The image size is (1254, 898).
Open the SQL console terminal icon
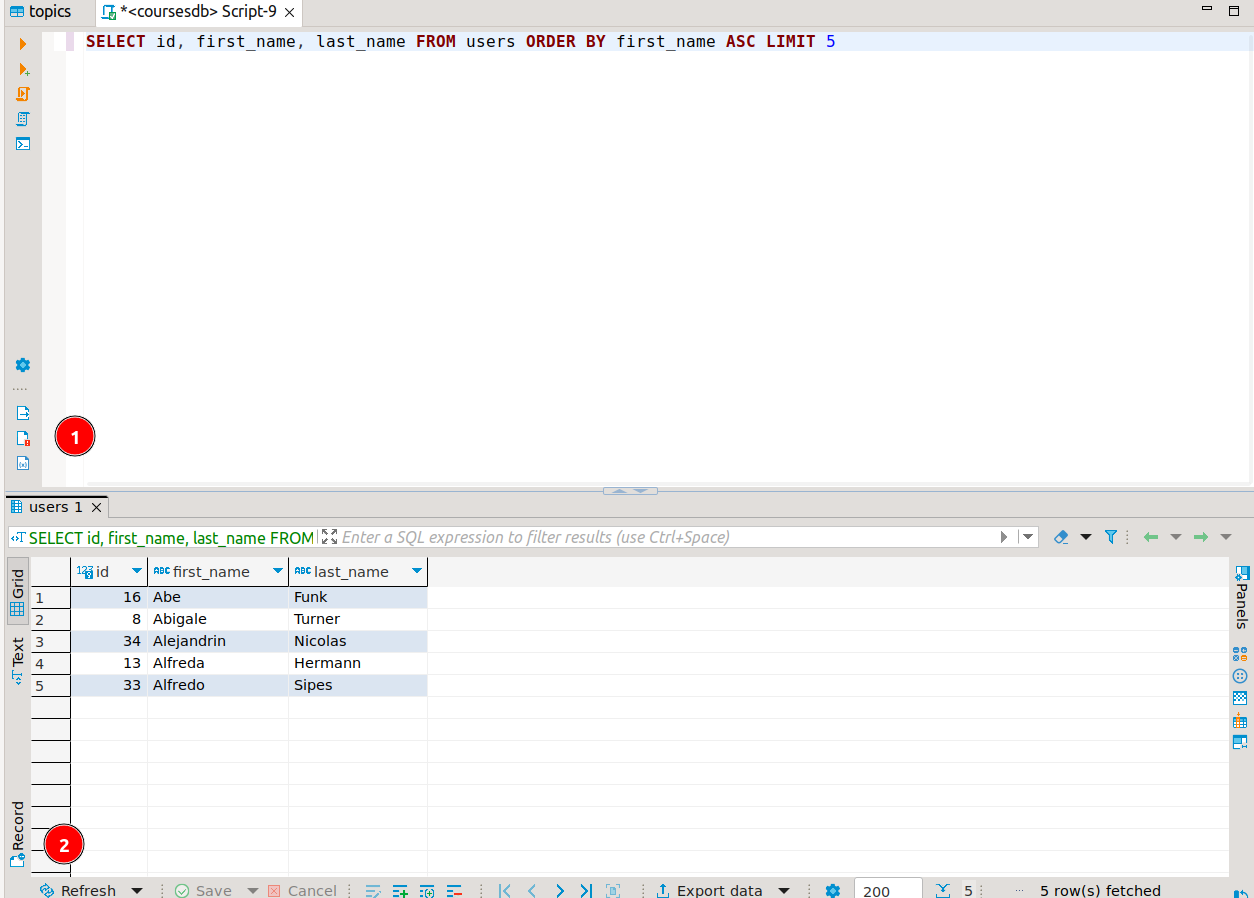click(22, 144)
